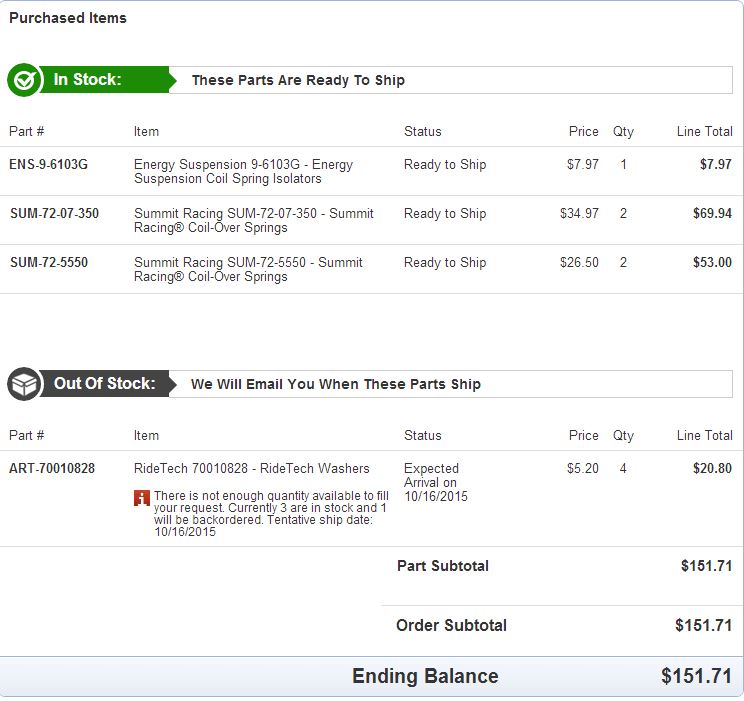Click the Purchased Items heading
Image resolution: width=744 pixels, height=701 pixels.
[68, 18]
